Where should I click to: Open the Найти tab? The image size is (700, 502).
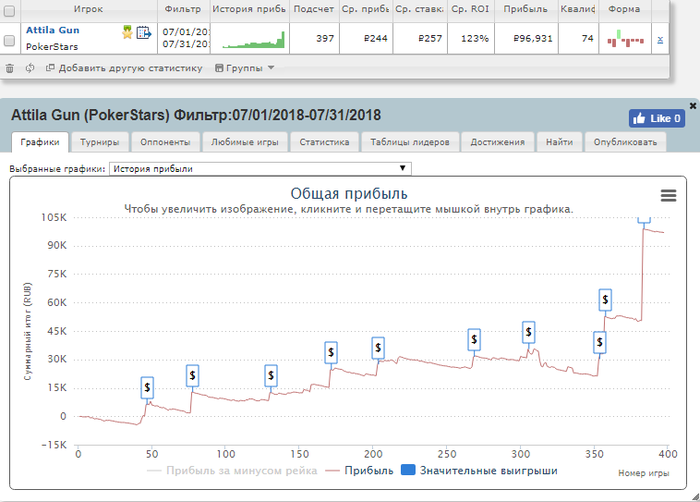tap(559, 142)
